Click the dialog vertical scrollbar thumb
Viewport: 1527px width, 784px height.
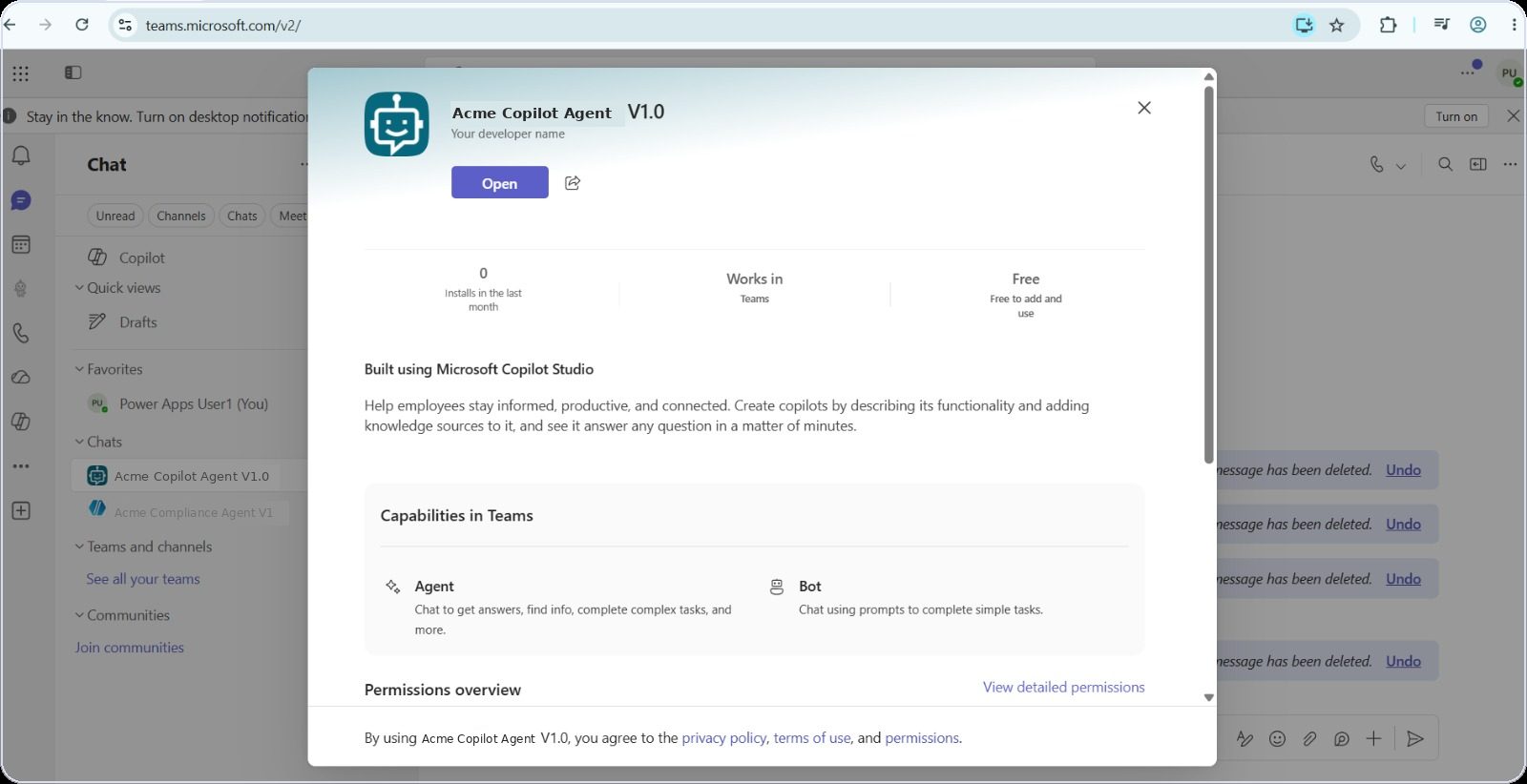tap(1209, 275)
